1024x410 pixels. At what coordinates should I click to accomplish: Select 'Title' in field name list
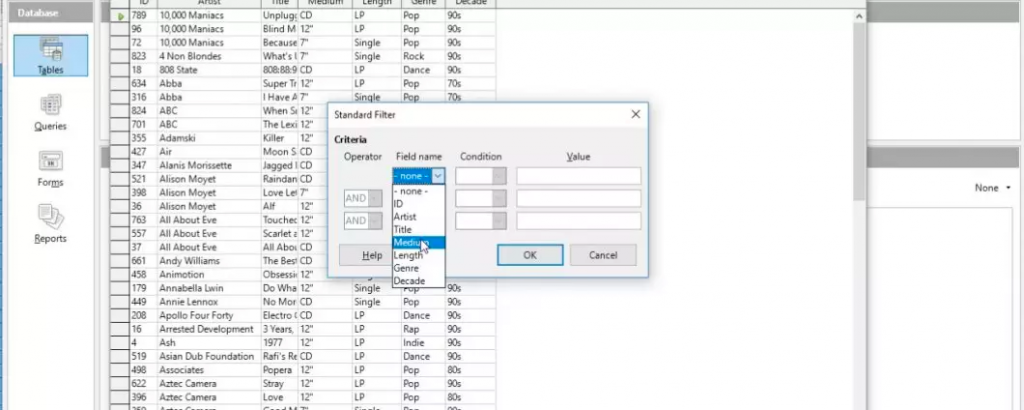(419, 229)
